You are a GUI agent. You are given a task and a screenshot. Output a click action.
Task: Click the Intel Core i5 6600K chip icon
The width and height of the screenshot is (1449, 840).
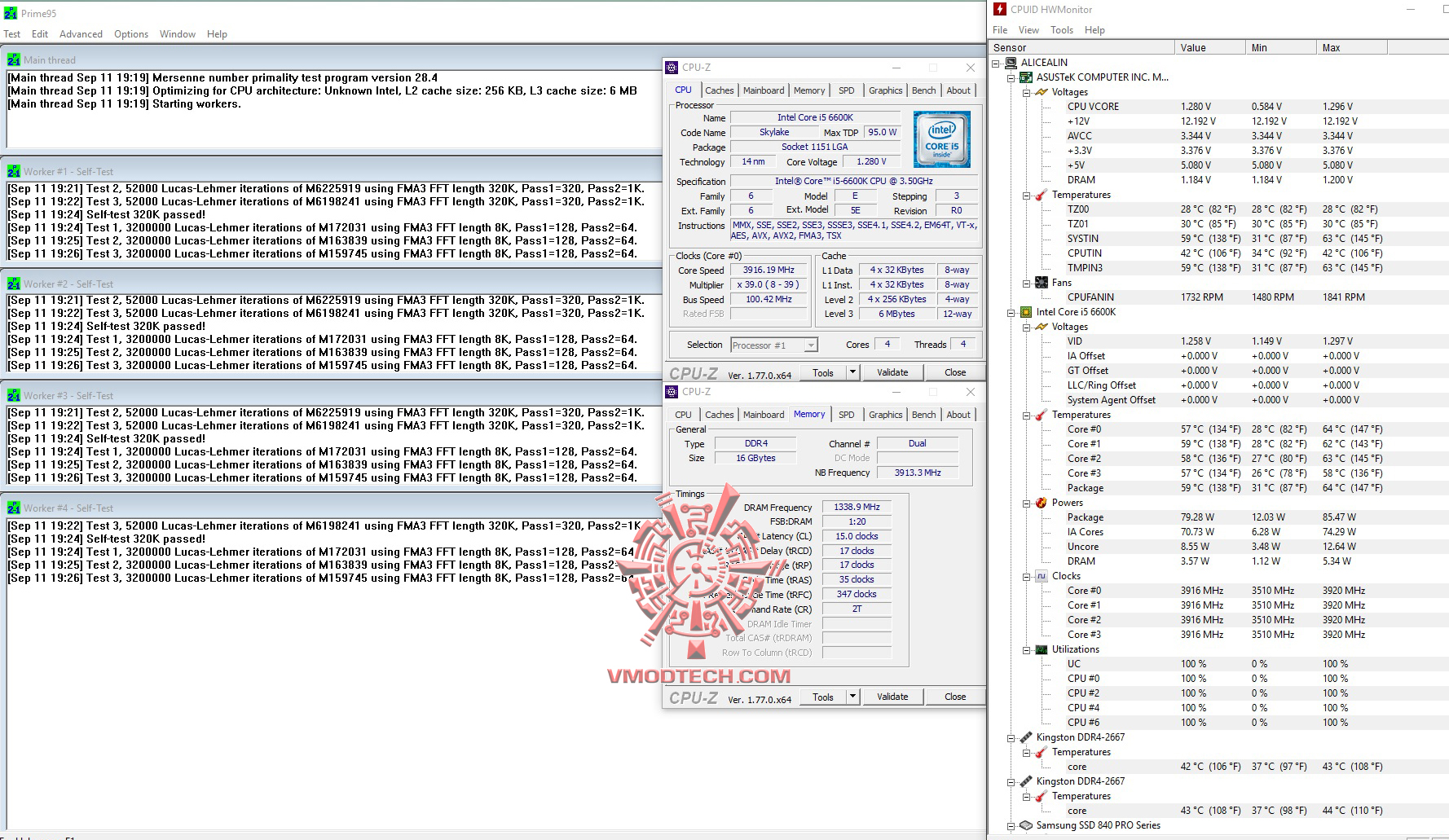(1026, 312)
